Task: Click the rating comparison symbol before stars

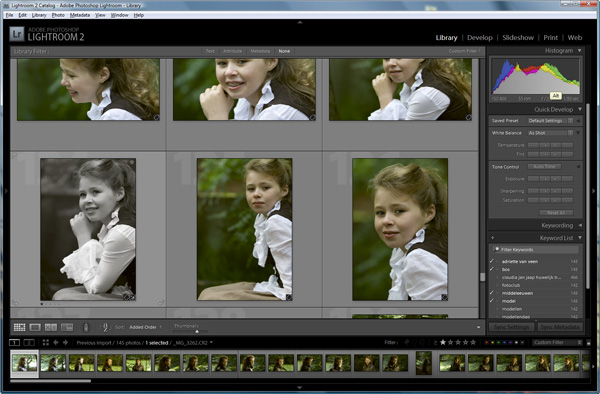Action: coord(435,342)
